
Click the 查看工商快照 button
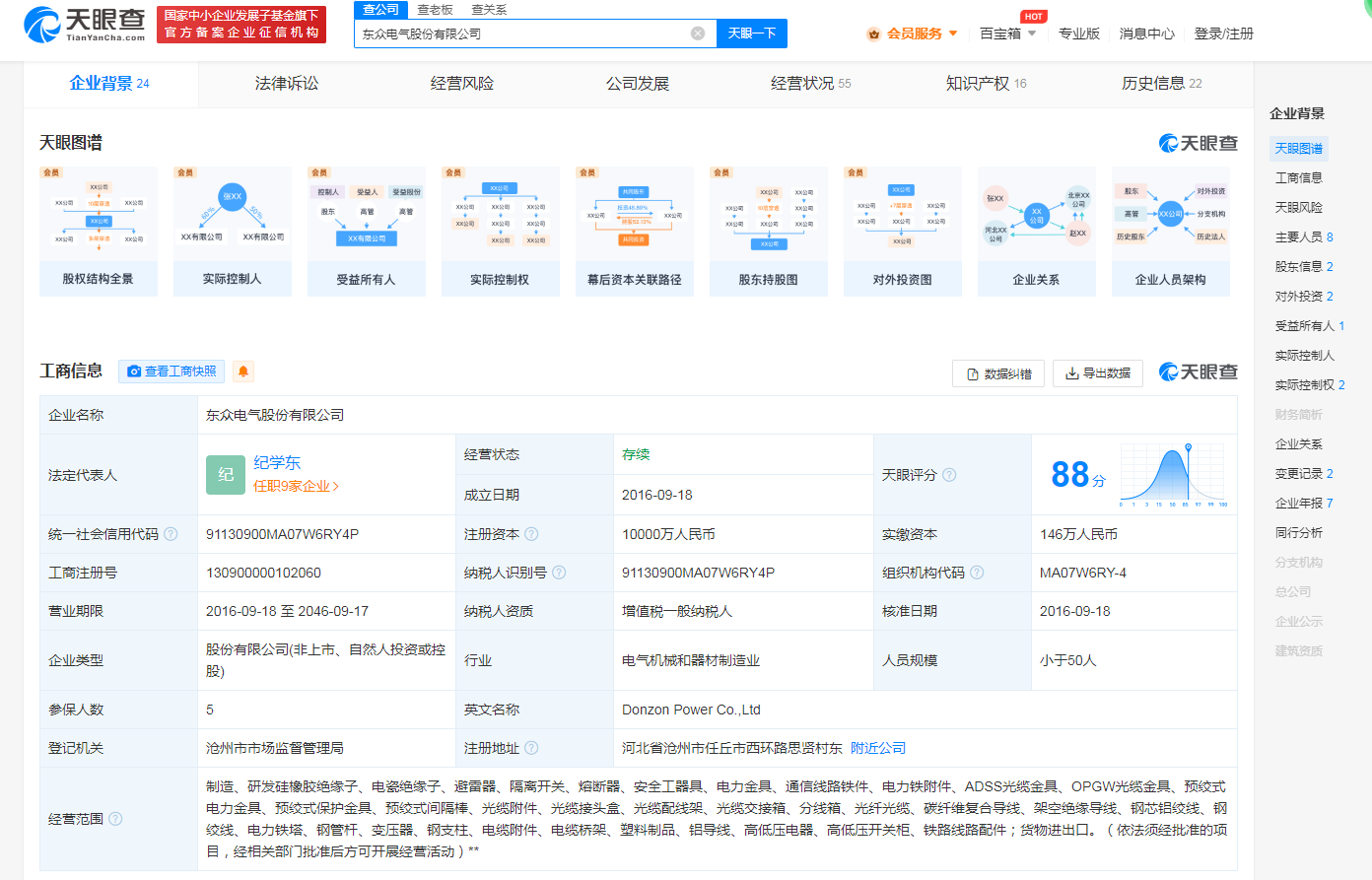point(171,372)
